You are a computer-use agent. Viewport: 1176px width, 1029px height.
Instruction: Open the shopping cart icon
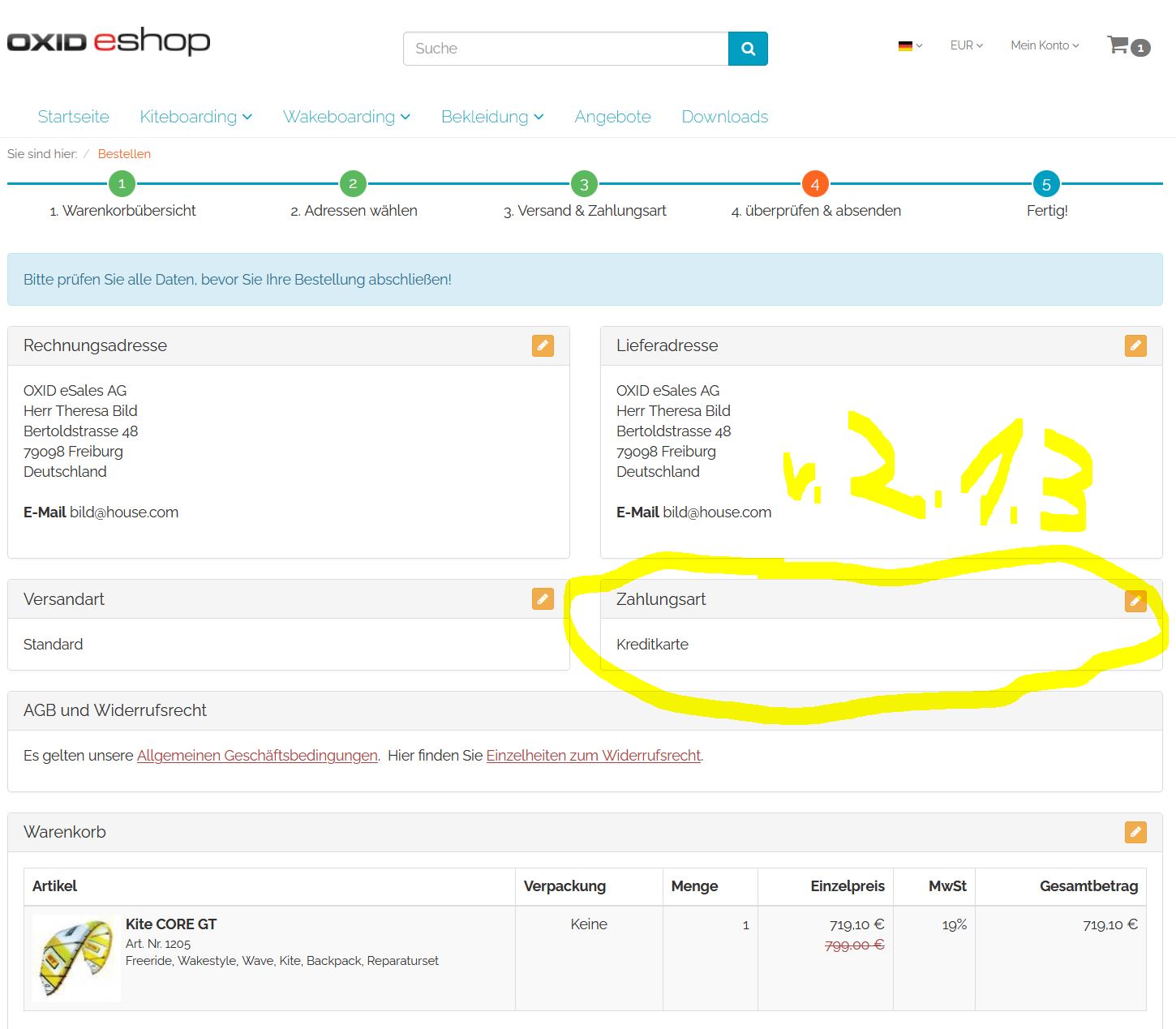pyautogui.click(x=1119, y=45)
